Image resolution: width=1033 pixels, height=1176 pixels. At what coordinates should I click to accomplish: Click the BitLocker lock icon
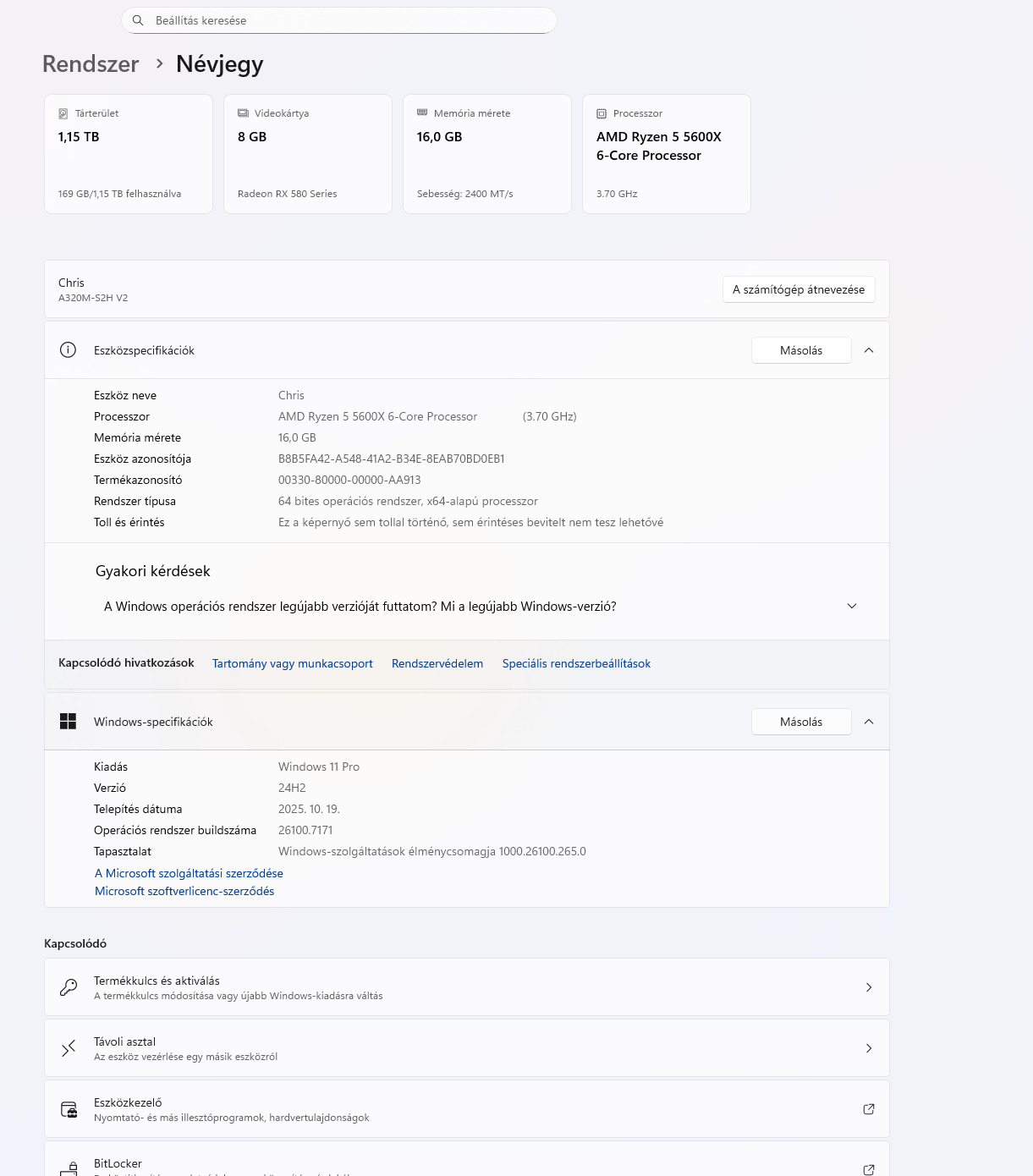(69, 1168)
